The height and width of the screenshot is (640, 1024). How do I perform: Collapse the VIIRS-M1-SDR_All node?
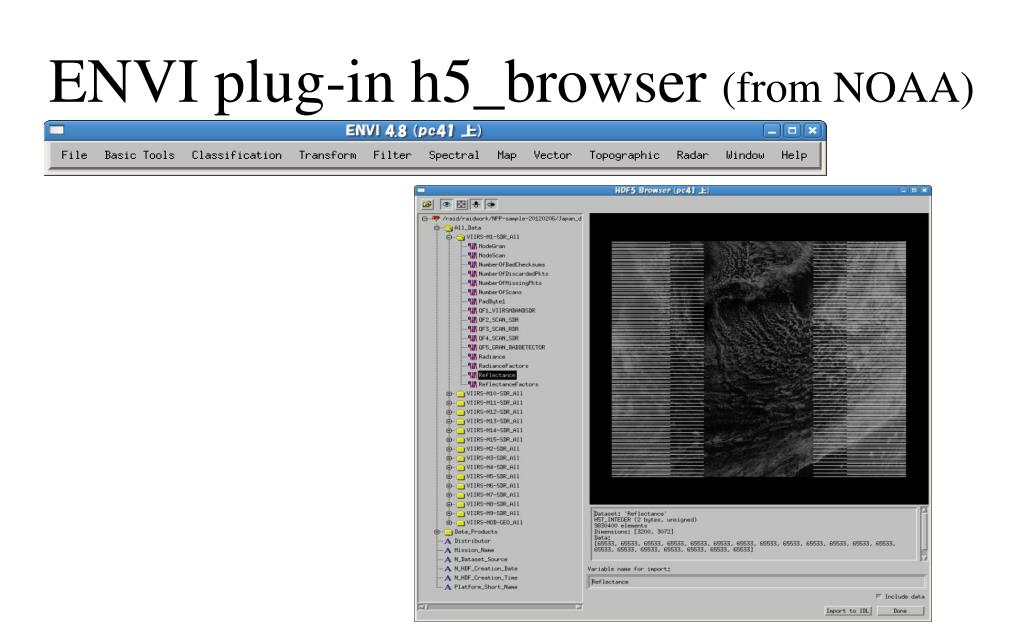coord(449,237)
